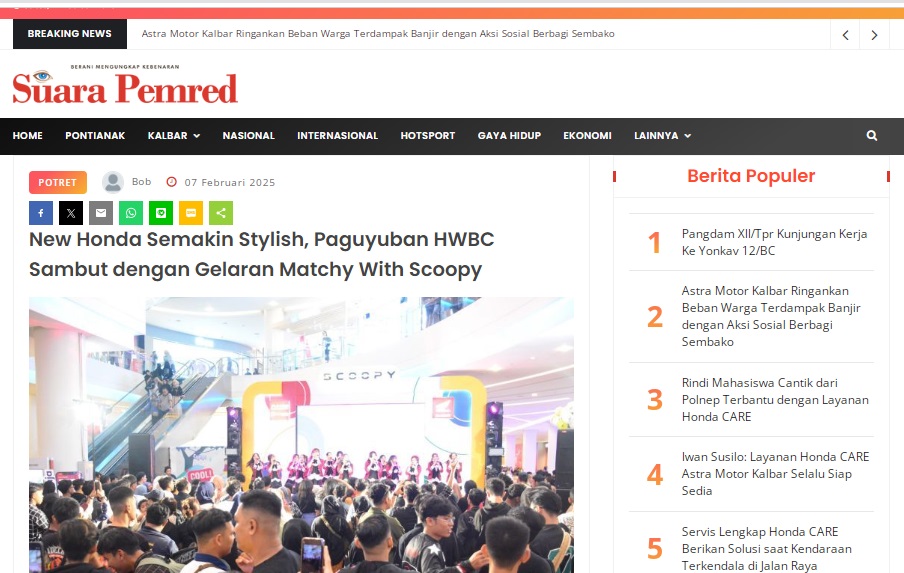Go to the Ekonomi menu section
This screenshot has height=573, width=904.
click(587, 135)
